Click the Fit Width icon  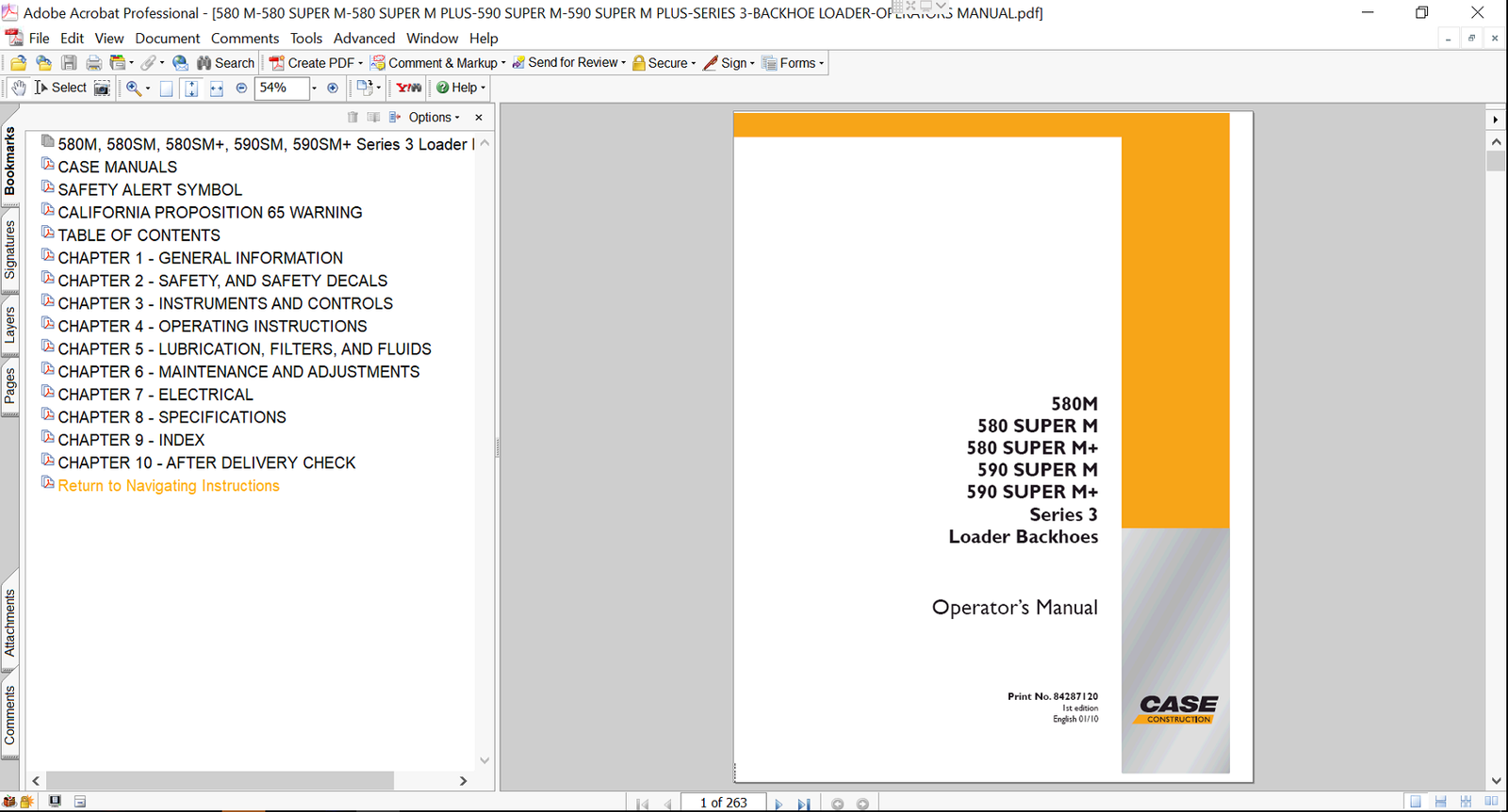point(216,89)
